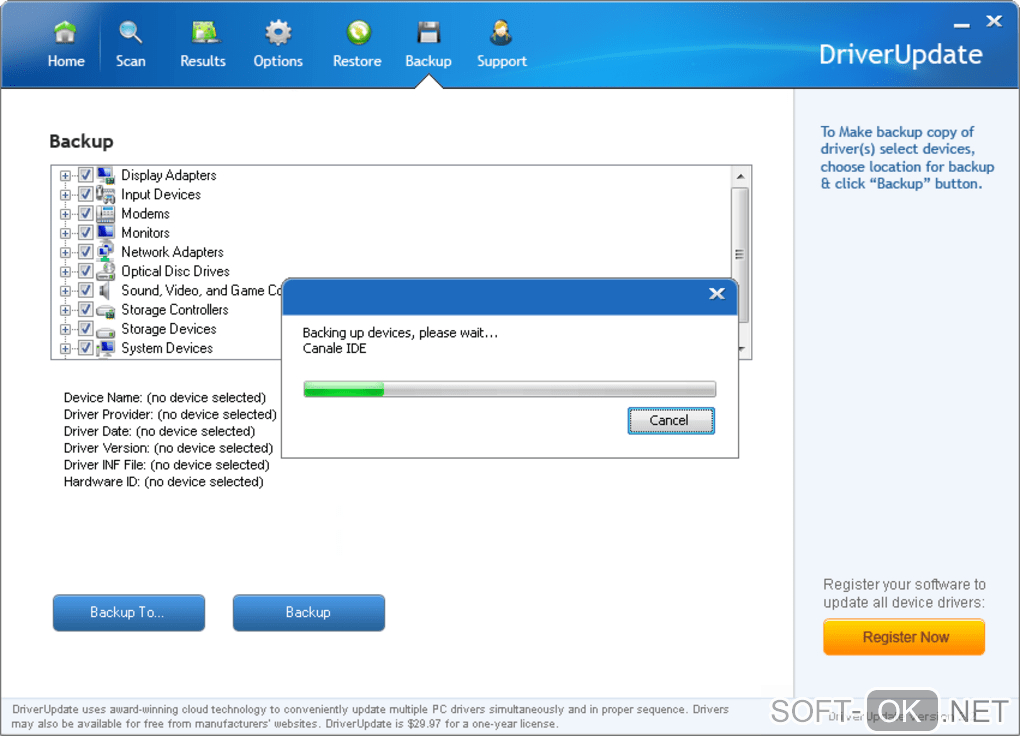Expand the Storage Devices tree node
This screenshot has height=736, width=1020.
tap(65, 329)
